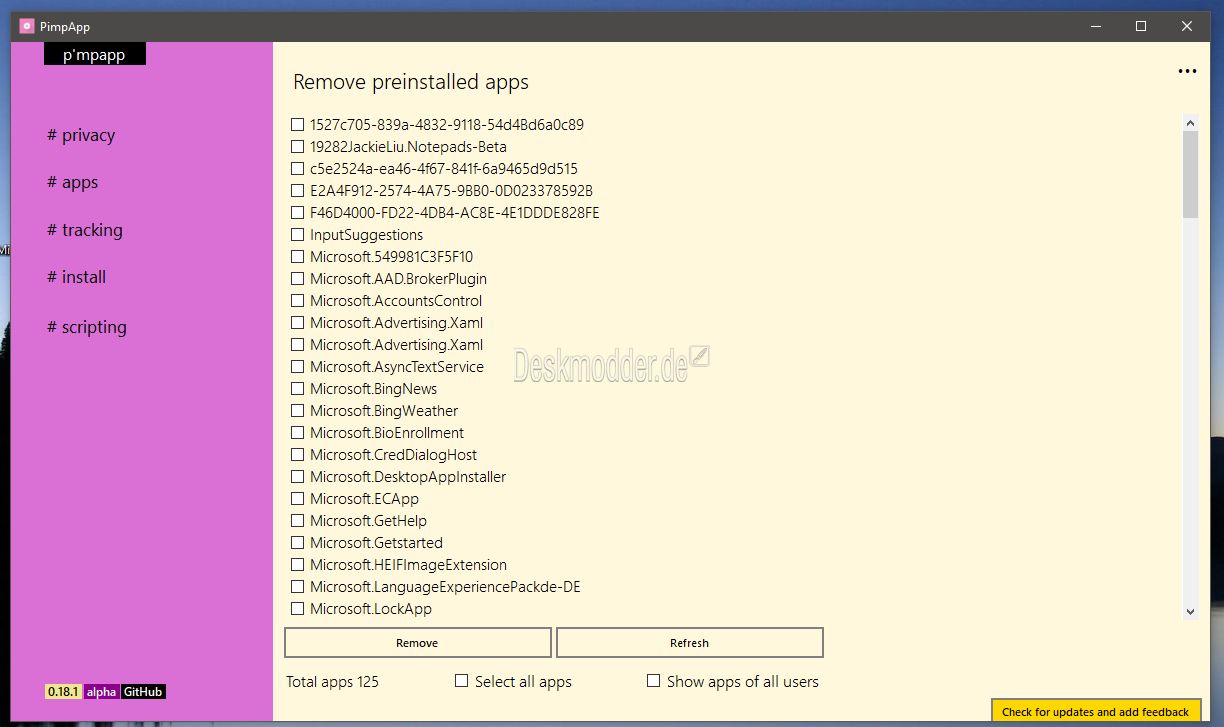Click the p'mpapp logo label
Viewport: 1224px width, 727px height.
point(95,54)
